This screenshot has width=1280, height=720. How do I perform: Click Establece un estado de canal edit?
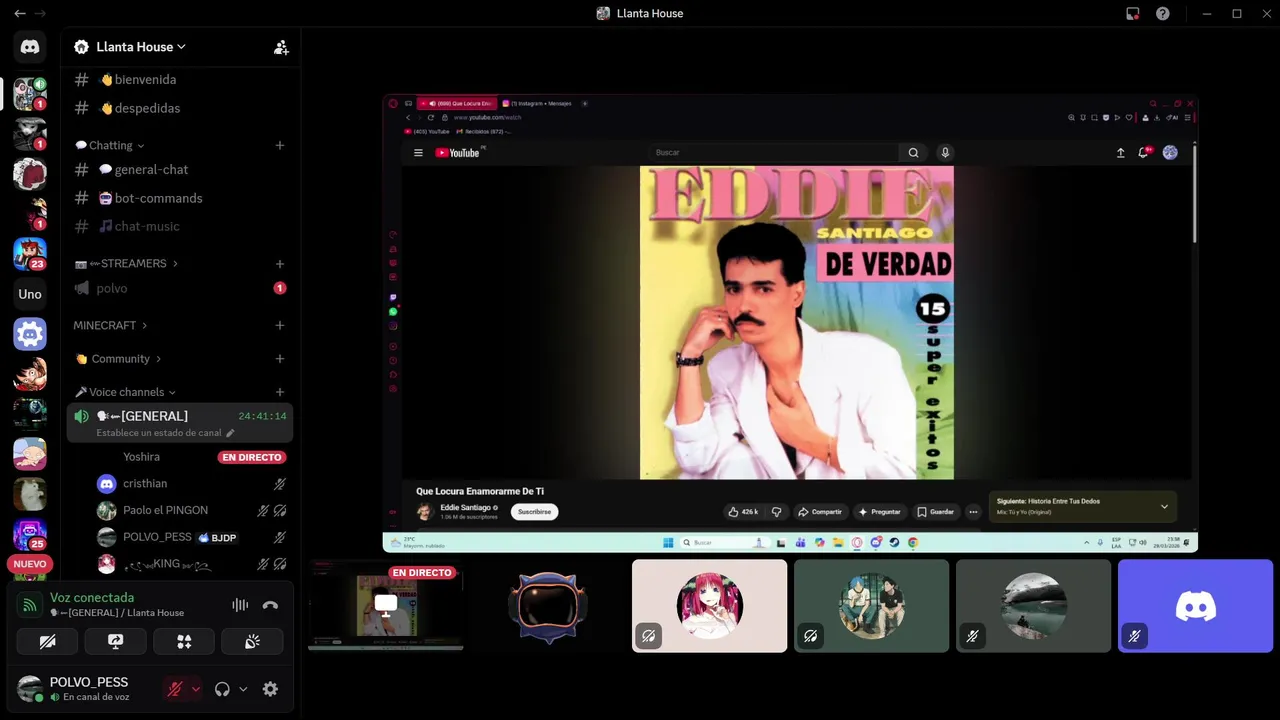click(165, 433)
